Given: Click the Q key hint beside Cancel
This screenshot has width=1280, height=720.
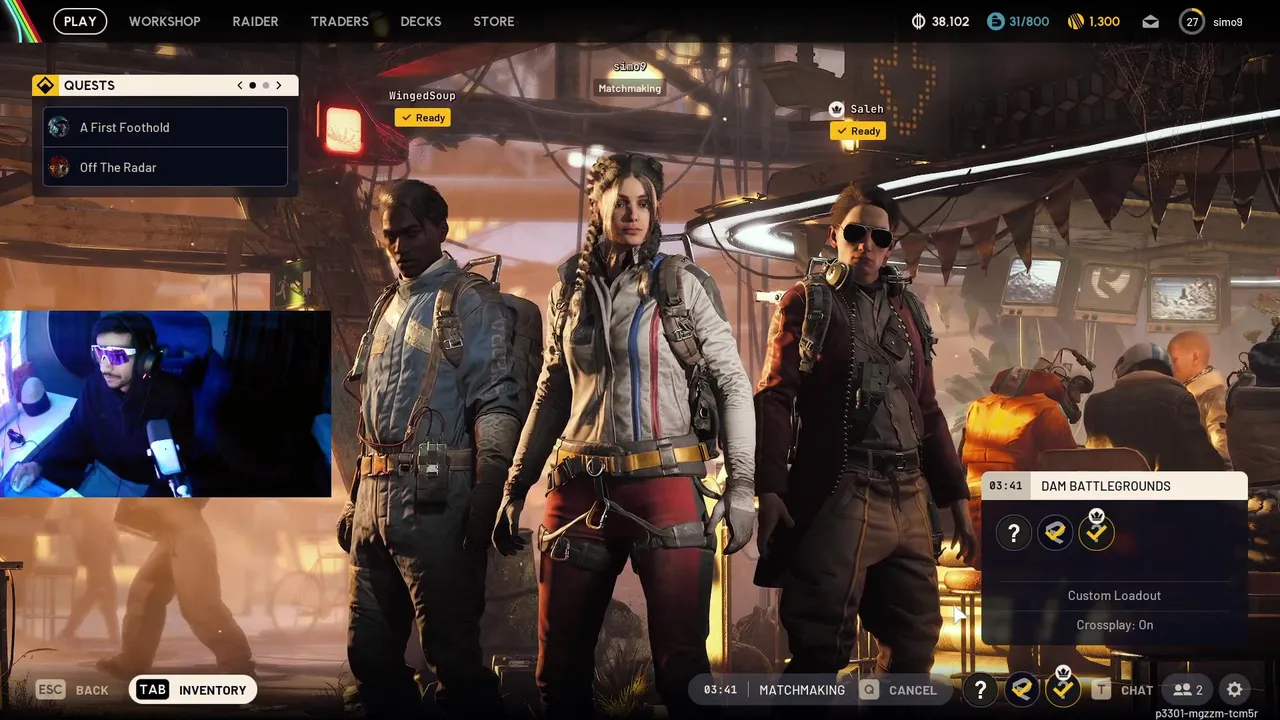Looking at the screenshot, I should click(x=870, y=690).
